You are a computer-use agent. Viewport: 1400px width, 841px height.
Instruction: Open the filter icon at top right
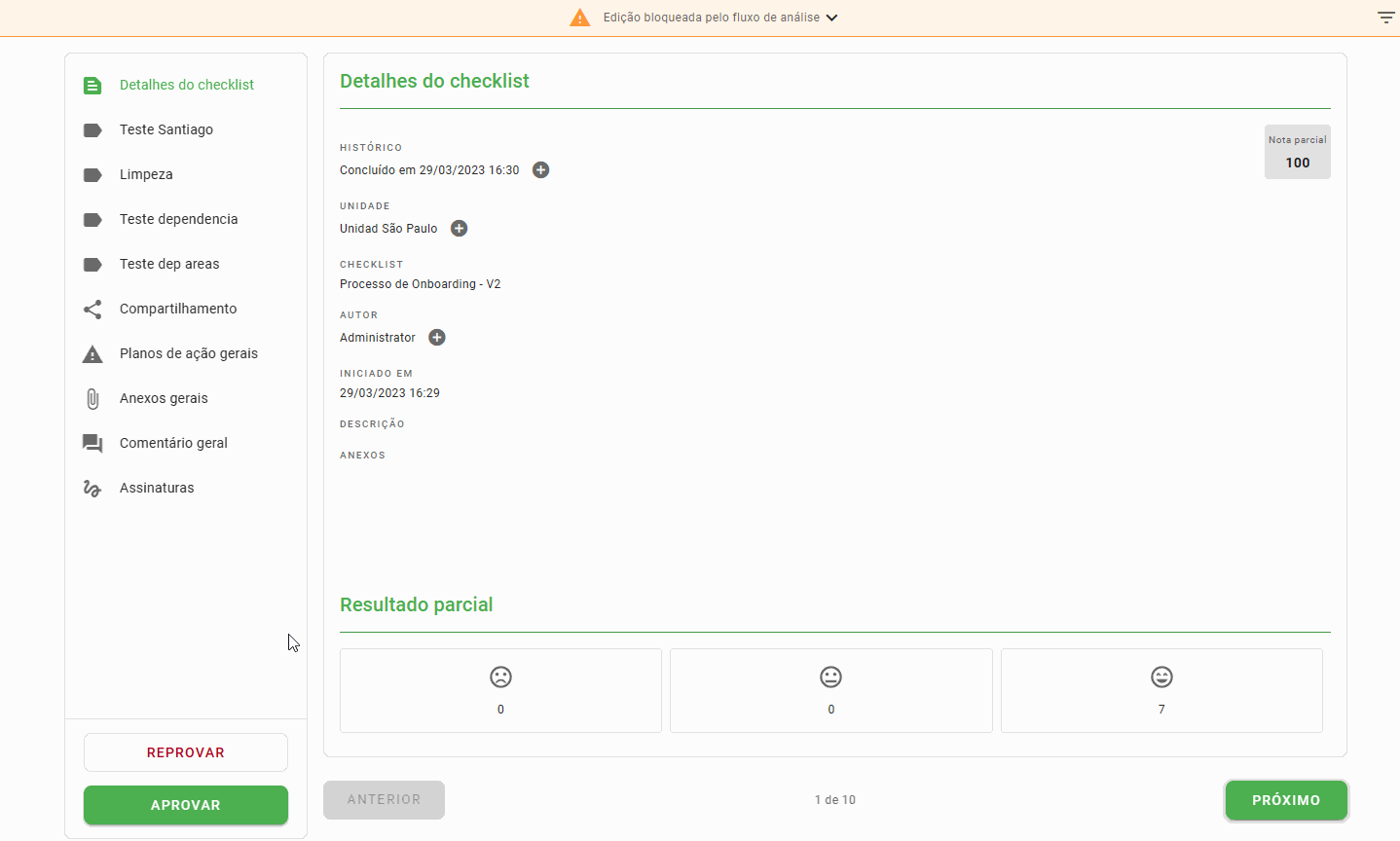1386,18
